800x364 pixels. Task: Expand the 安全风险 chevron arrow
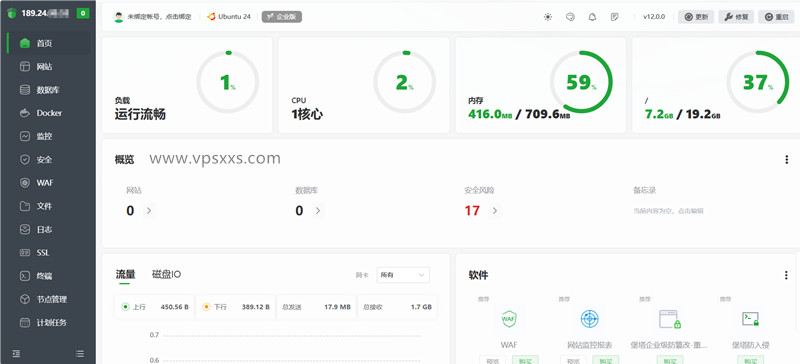[x=495, y=210]
